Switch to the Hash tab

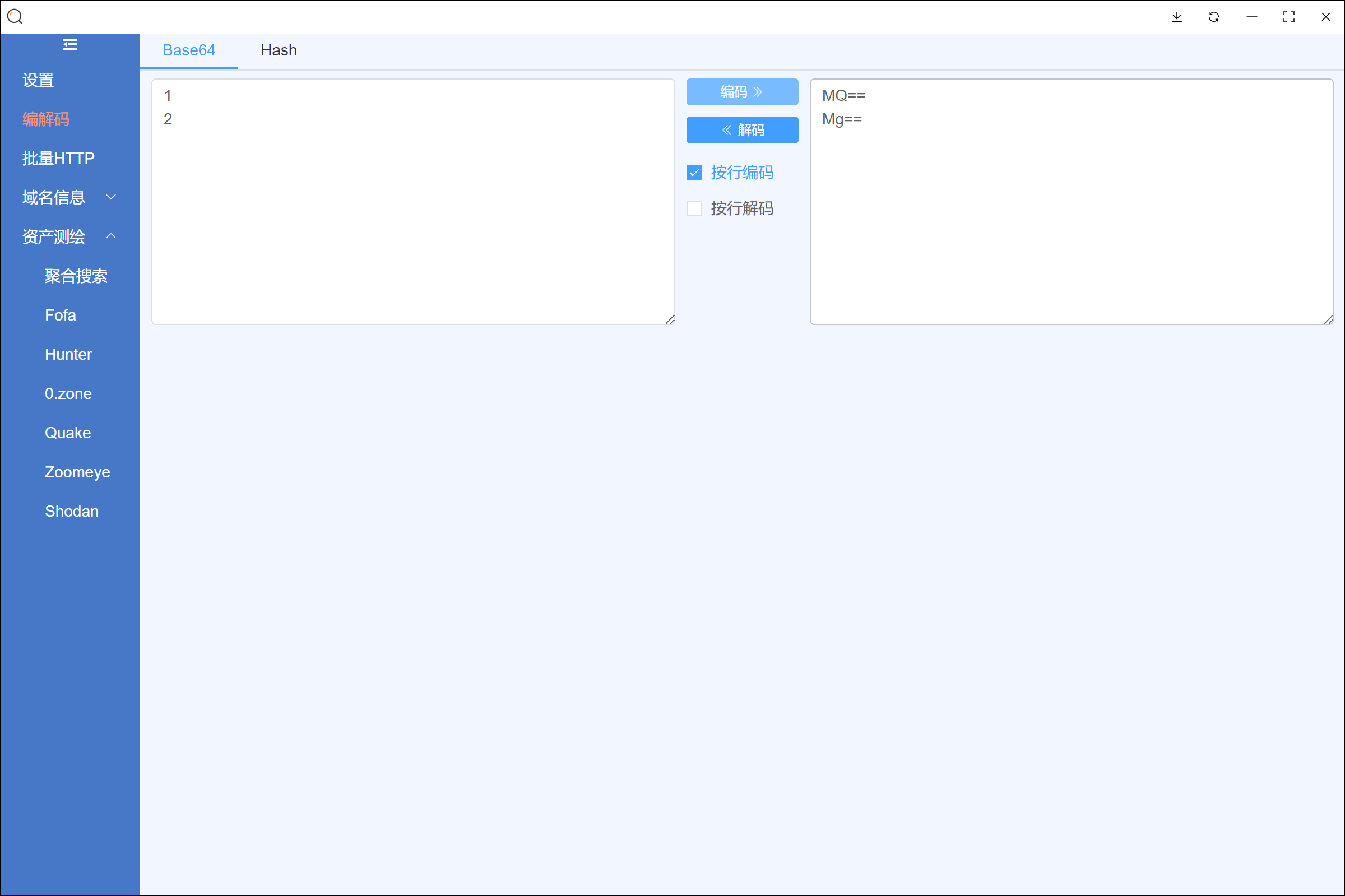[279, 50]
